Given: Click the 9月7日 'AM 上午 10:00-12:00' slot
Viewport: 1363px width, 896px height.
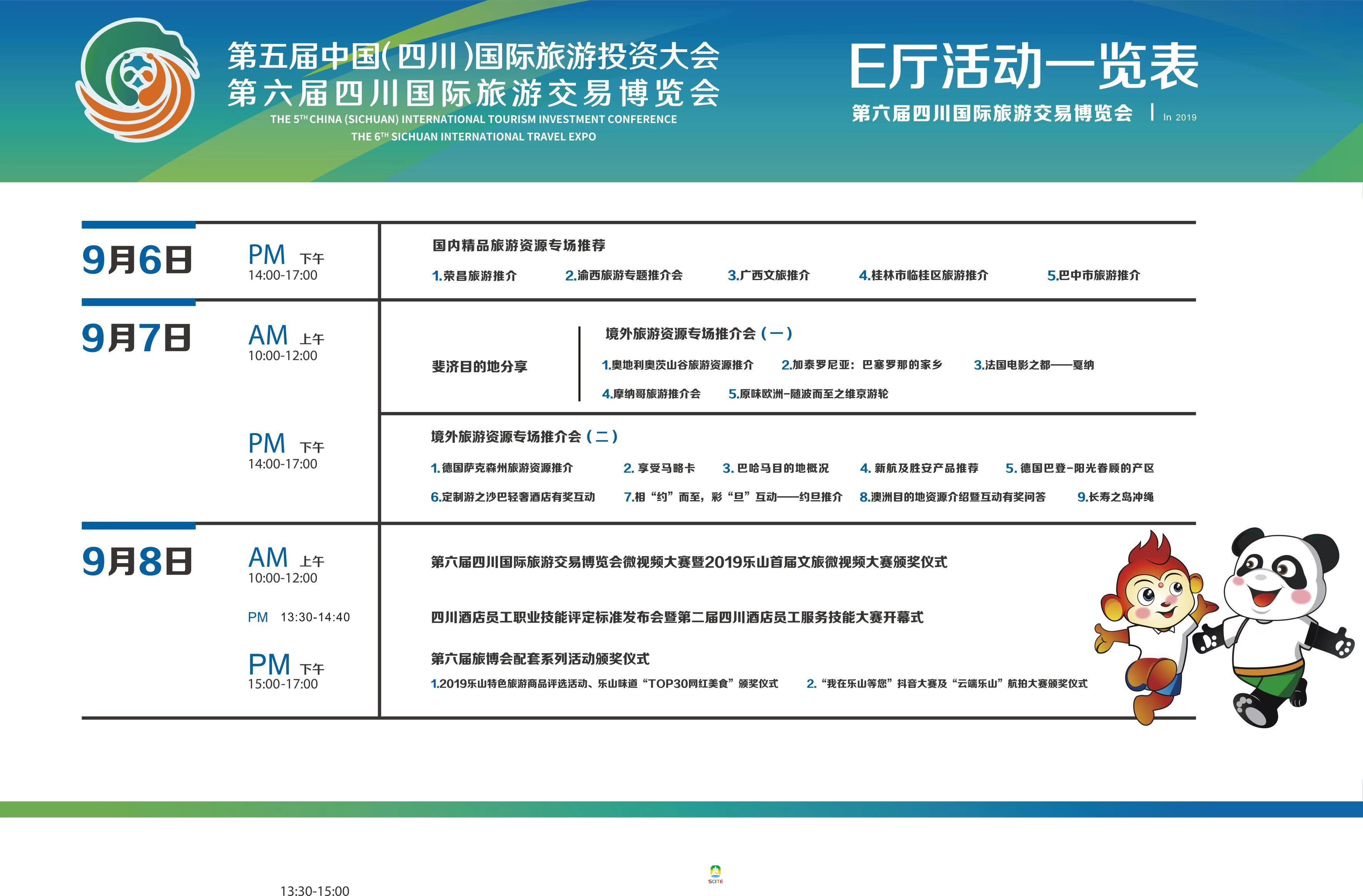Looking at the screenshot, I should pos(286,342).
